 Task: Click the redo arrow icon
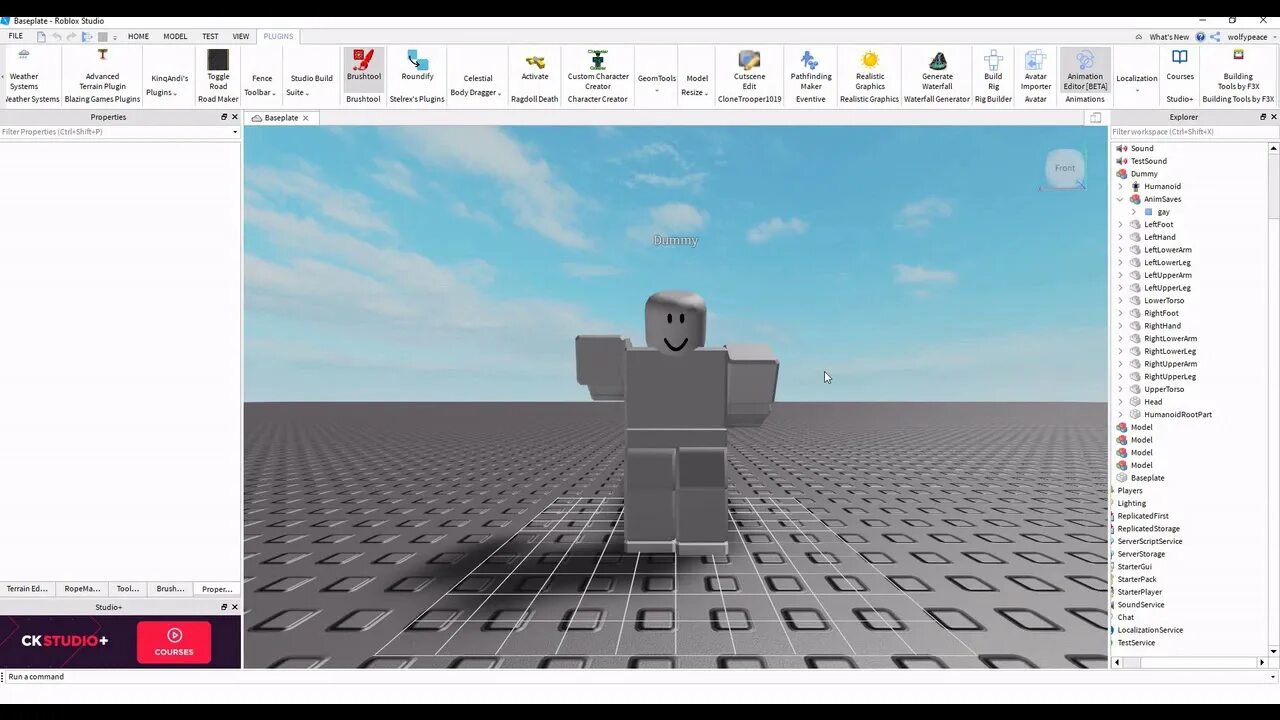point(72,37)
